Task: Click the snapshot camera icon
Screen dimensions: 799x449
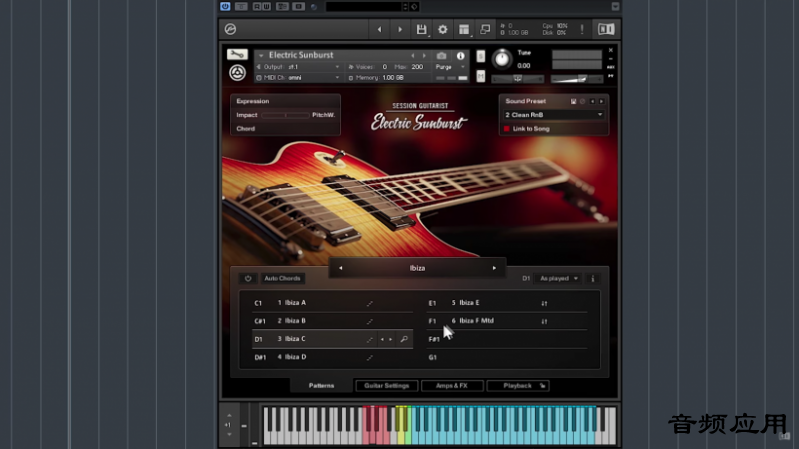Action: [x=441, y=56]
